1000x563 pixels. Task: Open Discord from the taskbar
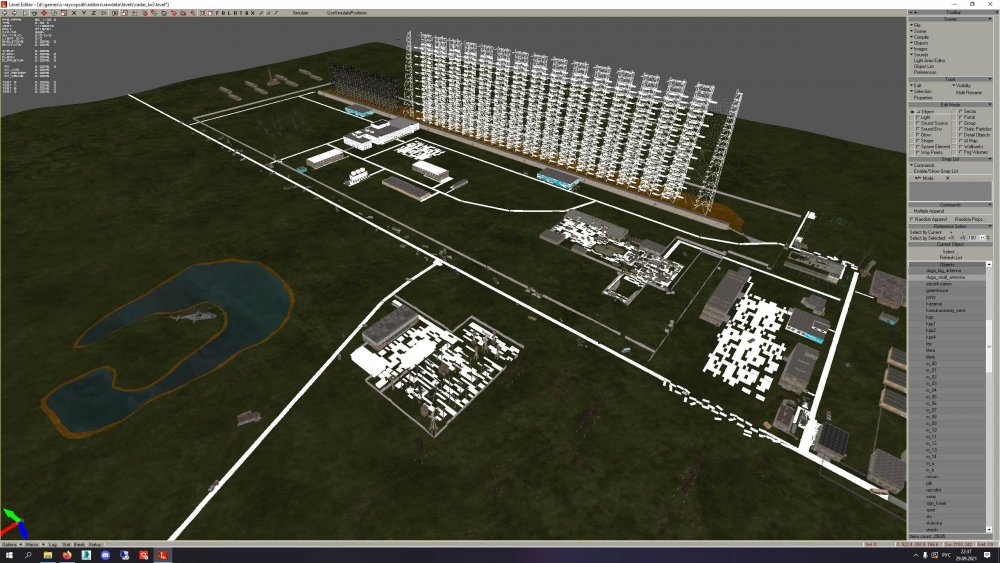(105, 555)
